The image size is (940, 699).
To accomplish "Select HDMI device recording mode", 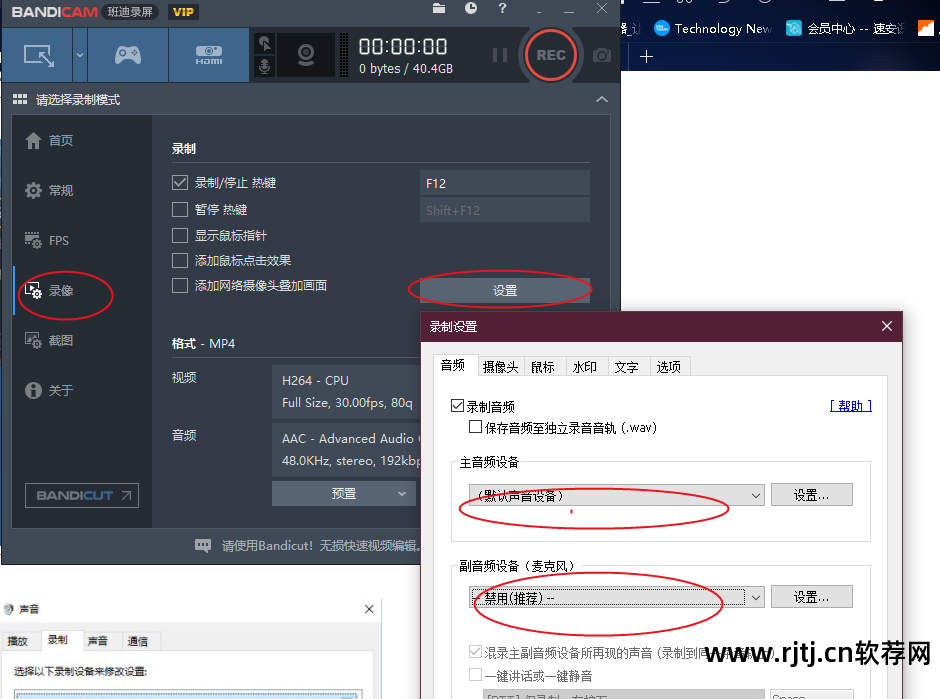I will coord(209,55).
